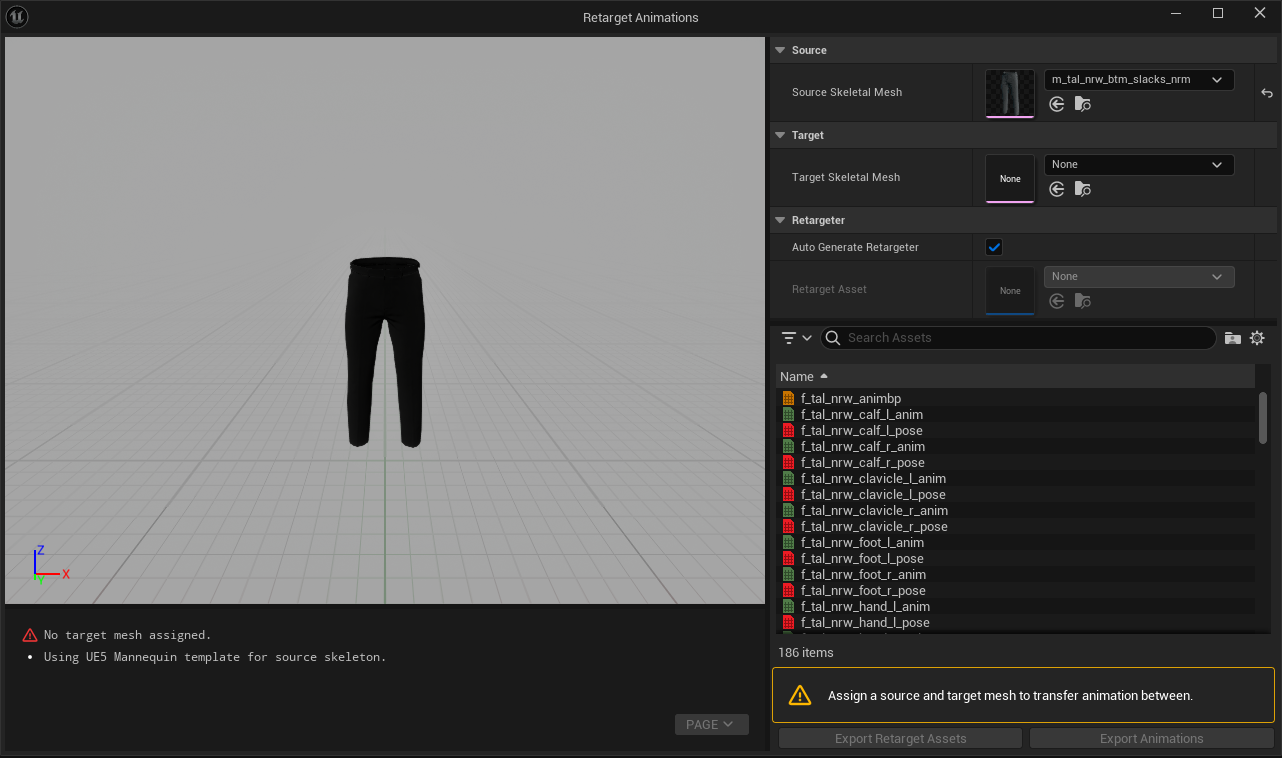1282x758 pixels.
Task: Select f_tal_nrw_hand_l_pose asset
Action: click(x=1015, y=623)
